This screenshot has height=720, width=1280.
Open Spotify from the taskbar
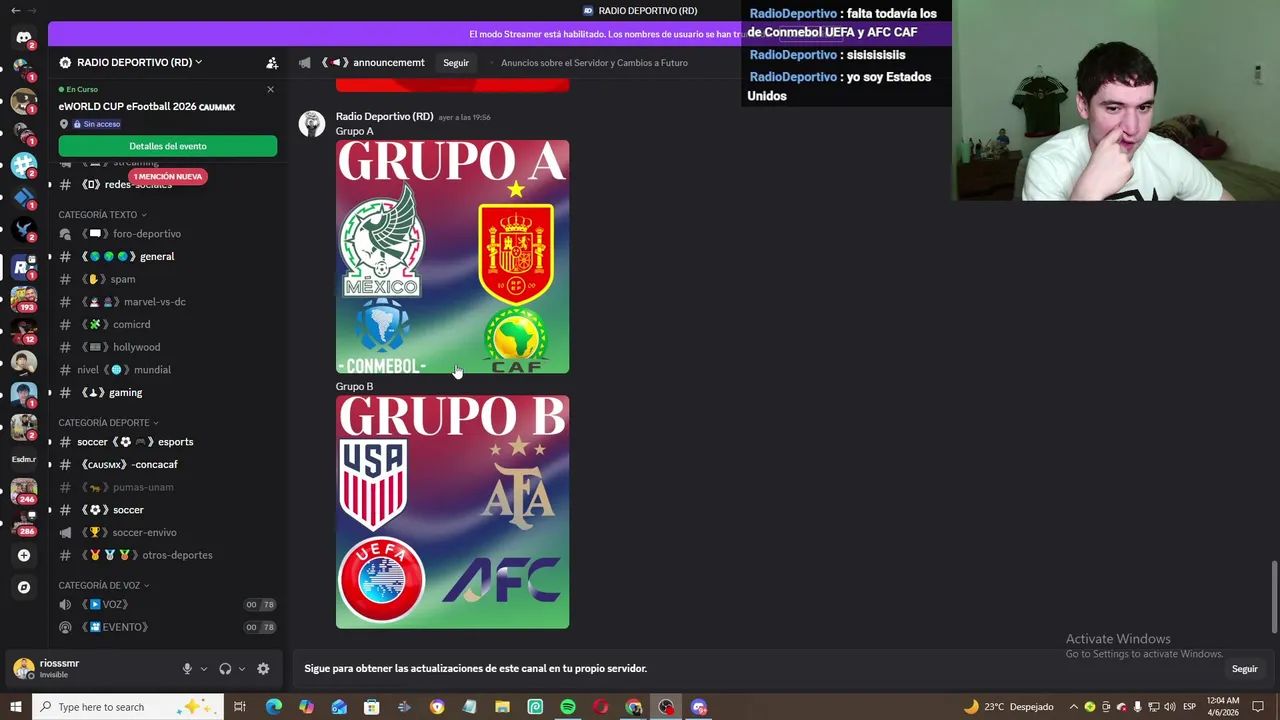click(x=568, y=707)
